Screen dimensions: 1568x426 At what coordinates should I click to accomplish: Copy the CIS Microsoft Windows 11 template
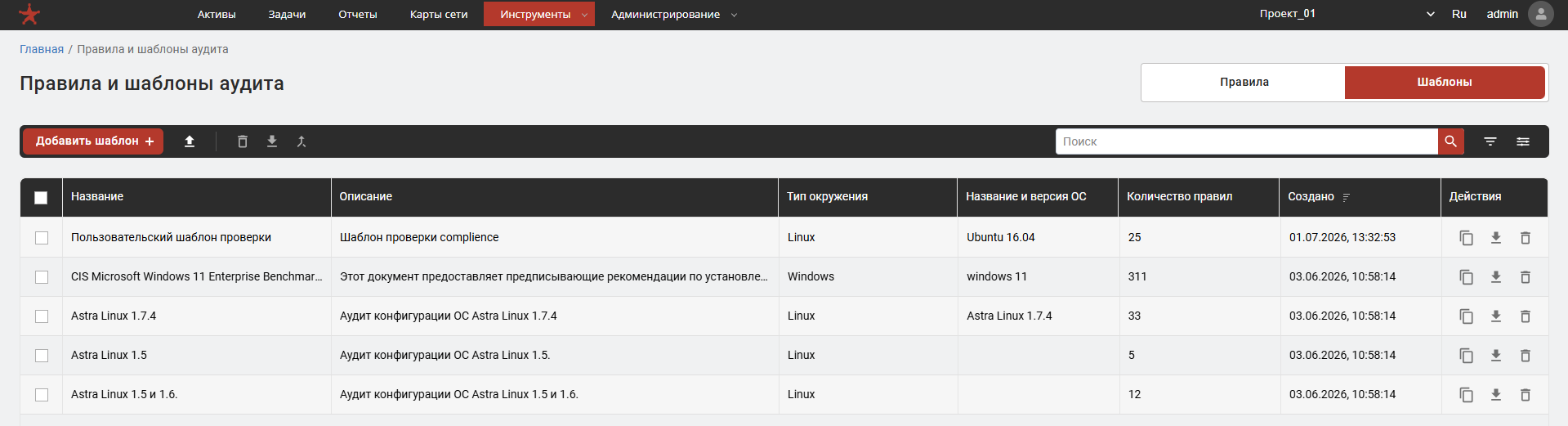[1467, 277]
